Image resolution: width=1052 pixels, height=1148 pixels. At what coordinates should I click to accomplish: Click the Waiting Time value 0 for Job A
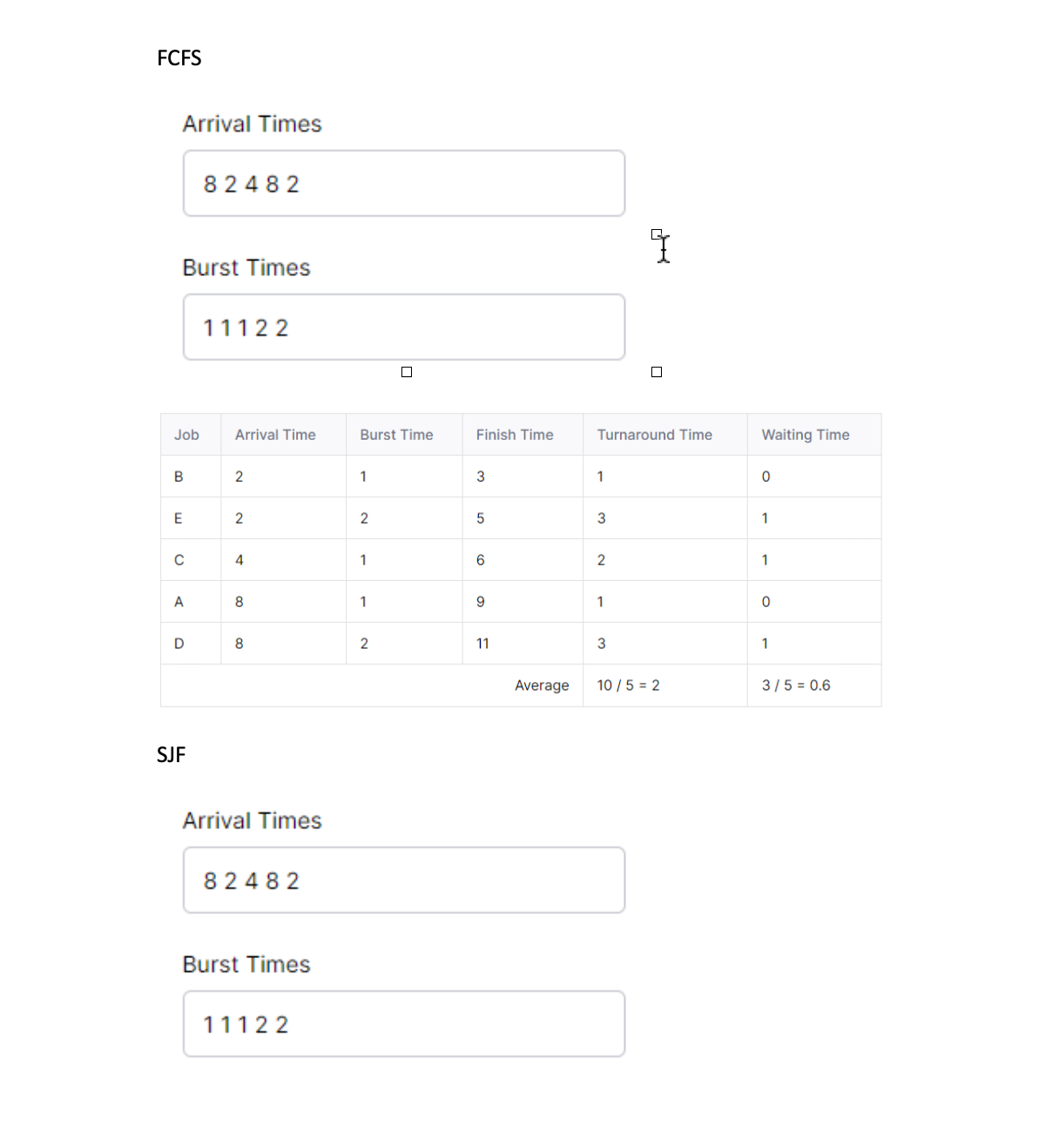pos(765,602)
